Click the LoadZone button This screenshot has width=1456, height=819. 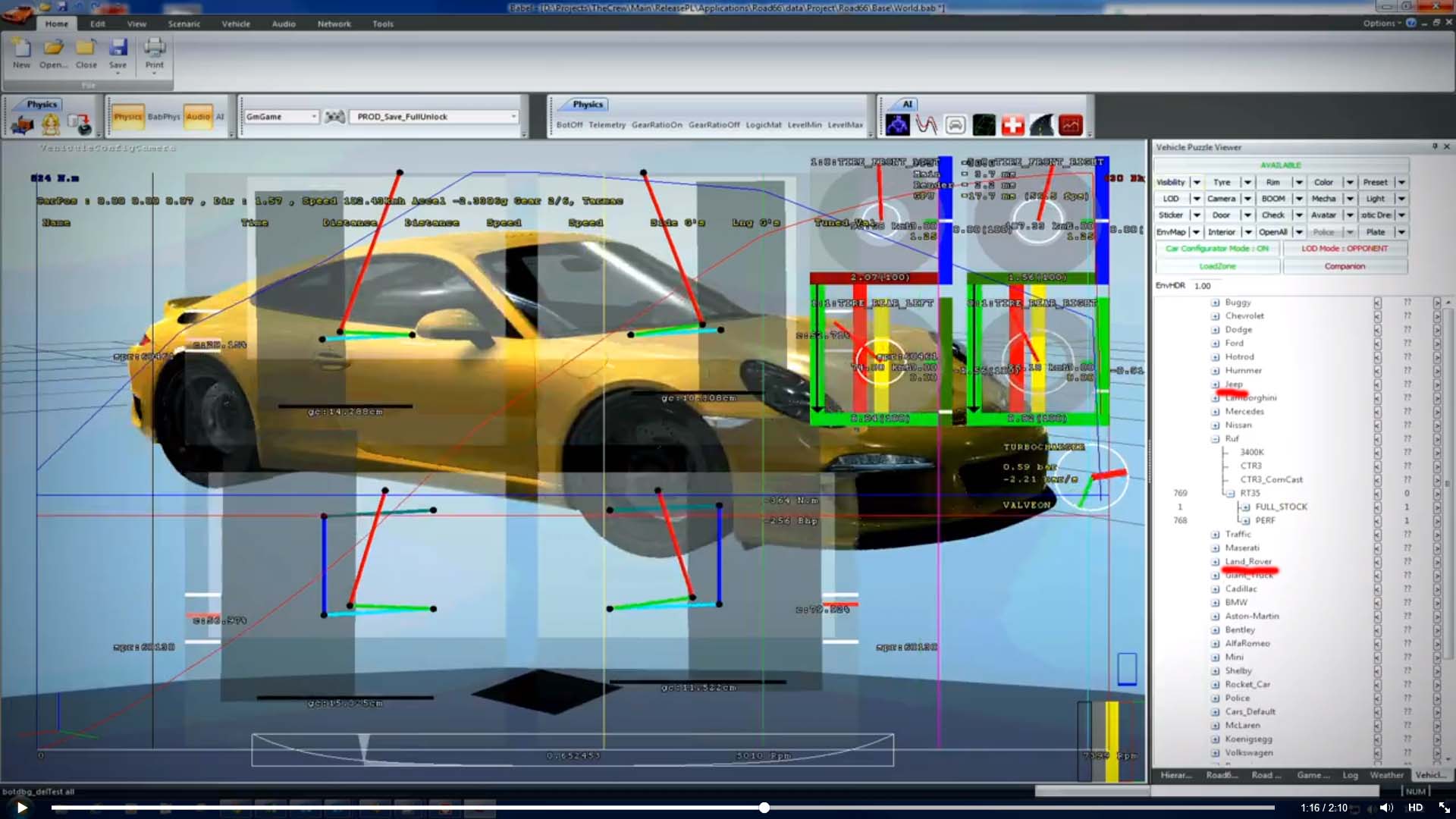pyautogui.click(x=1217, y=266)
